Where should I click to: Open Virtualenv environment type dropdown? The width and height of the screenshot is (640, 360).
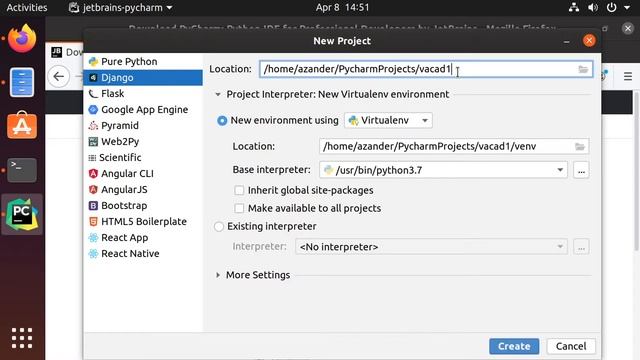[388, 120]
